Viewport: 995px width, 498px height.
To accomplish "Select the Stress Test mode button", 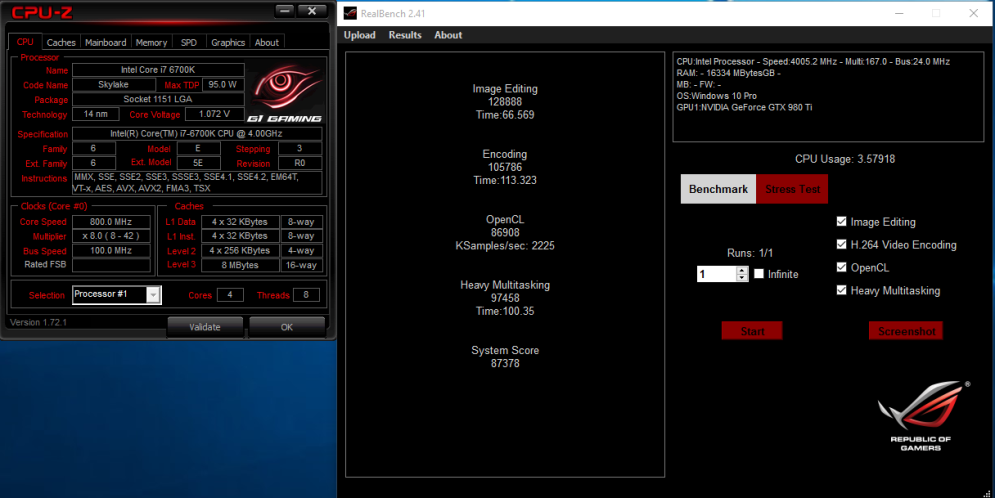I will click(792, 189).
